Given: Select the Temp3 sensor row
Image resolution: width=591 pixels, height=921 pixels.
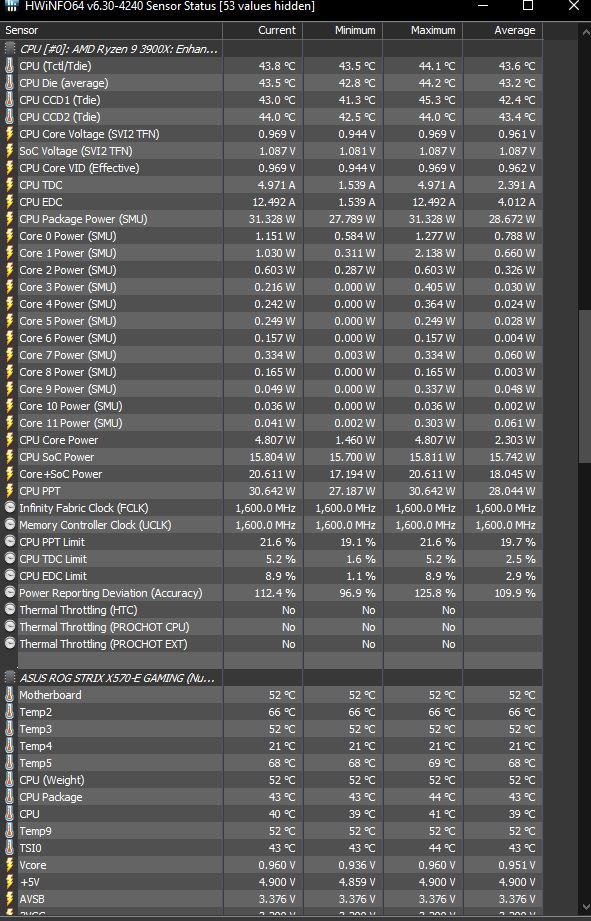Looking at the screenshot, I should 271,730.
